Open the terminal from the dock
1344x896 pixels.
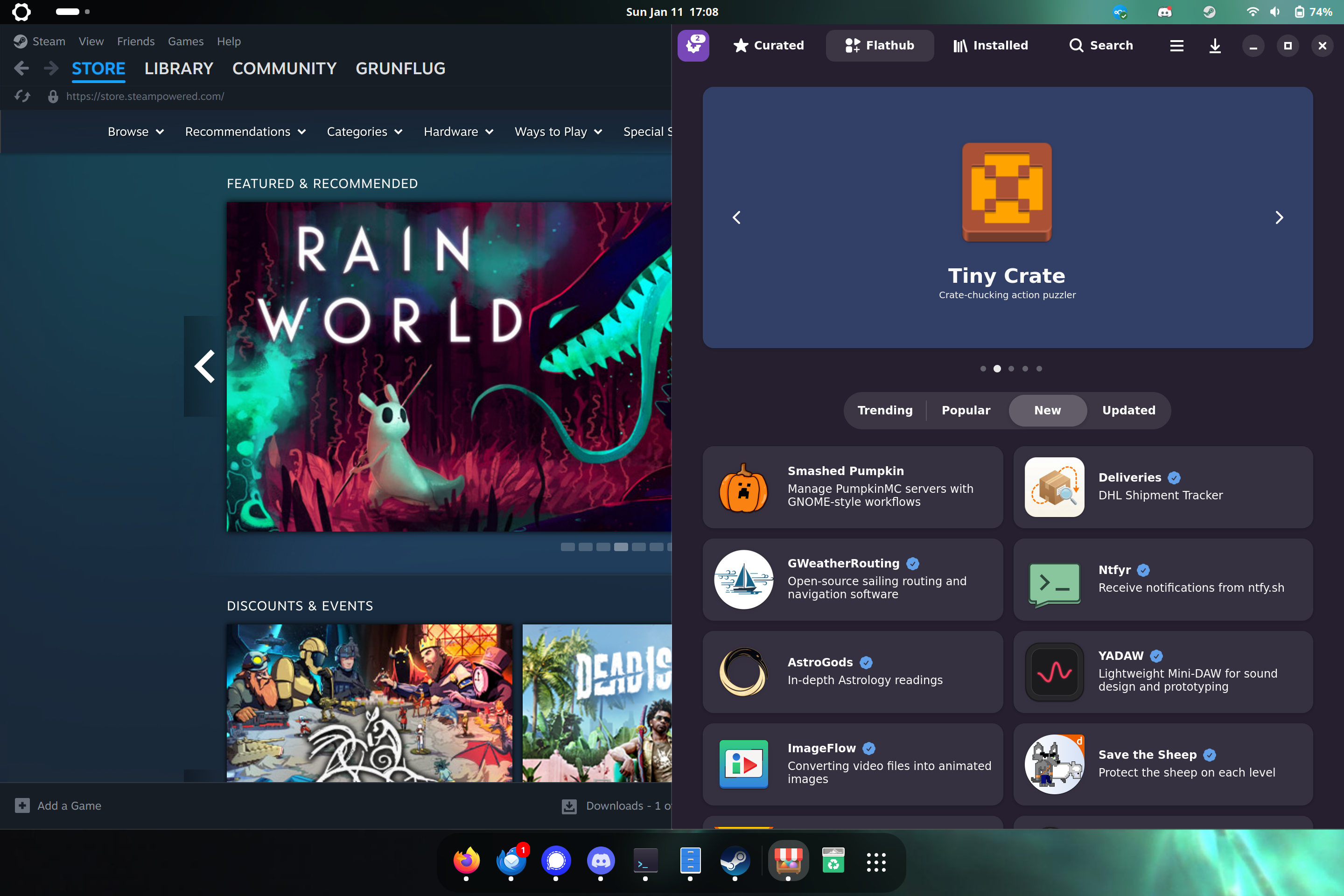pos(645,861)
